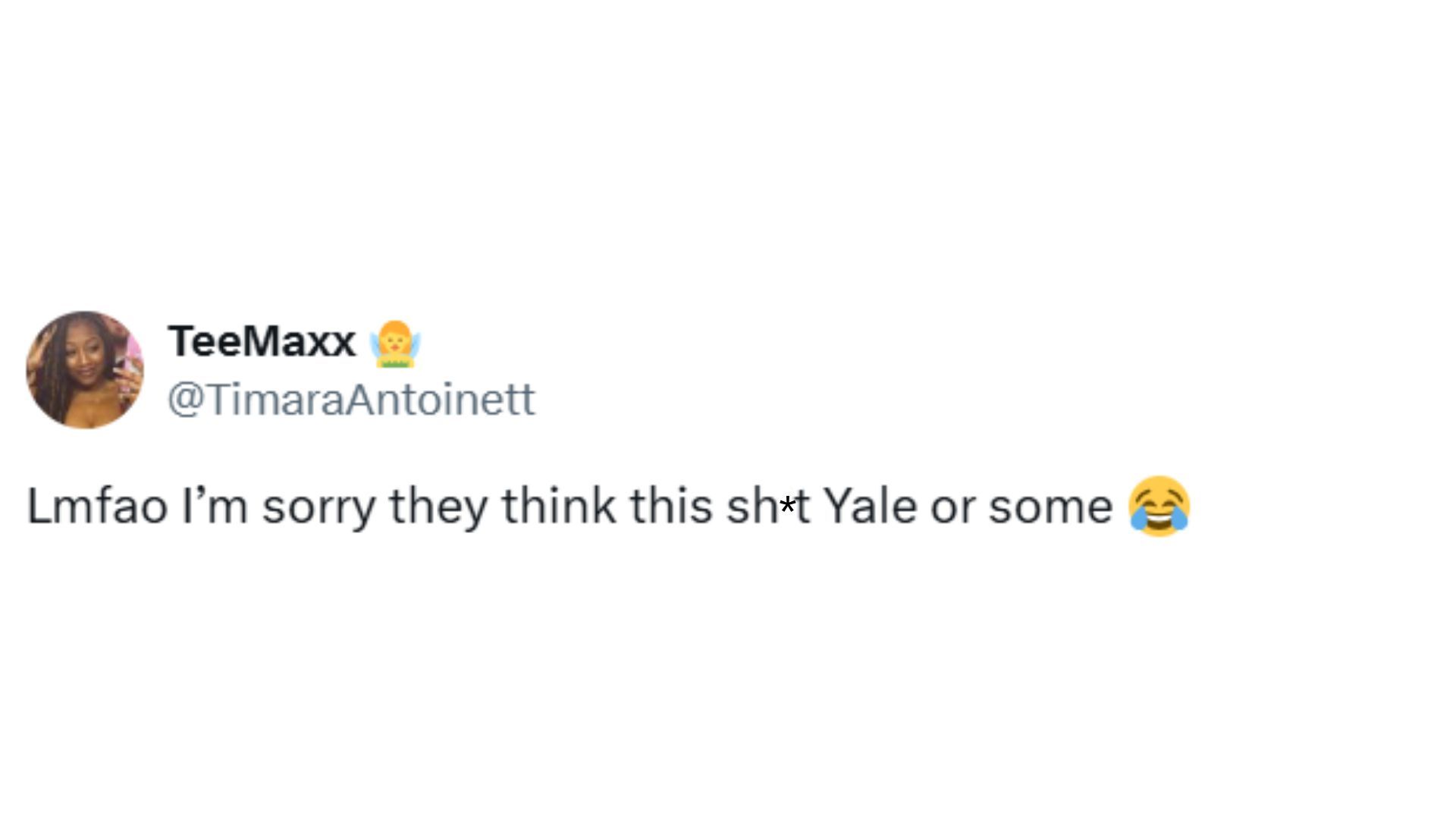Screen dimensions: 1456x819
Task: Click the word "Lmfao" in the tweet
Action: 97,506
